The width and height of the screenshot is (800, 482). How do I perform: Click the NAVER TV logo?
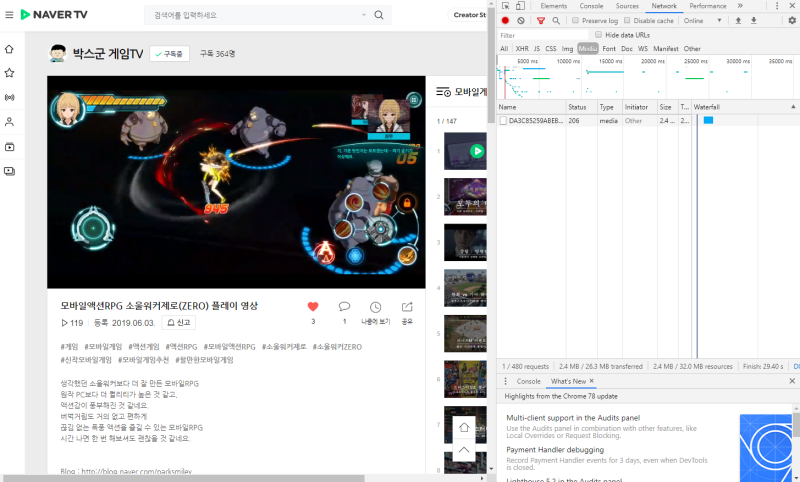[x=54, y=15]
